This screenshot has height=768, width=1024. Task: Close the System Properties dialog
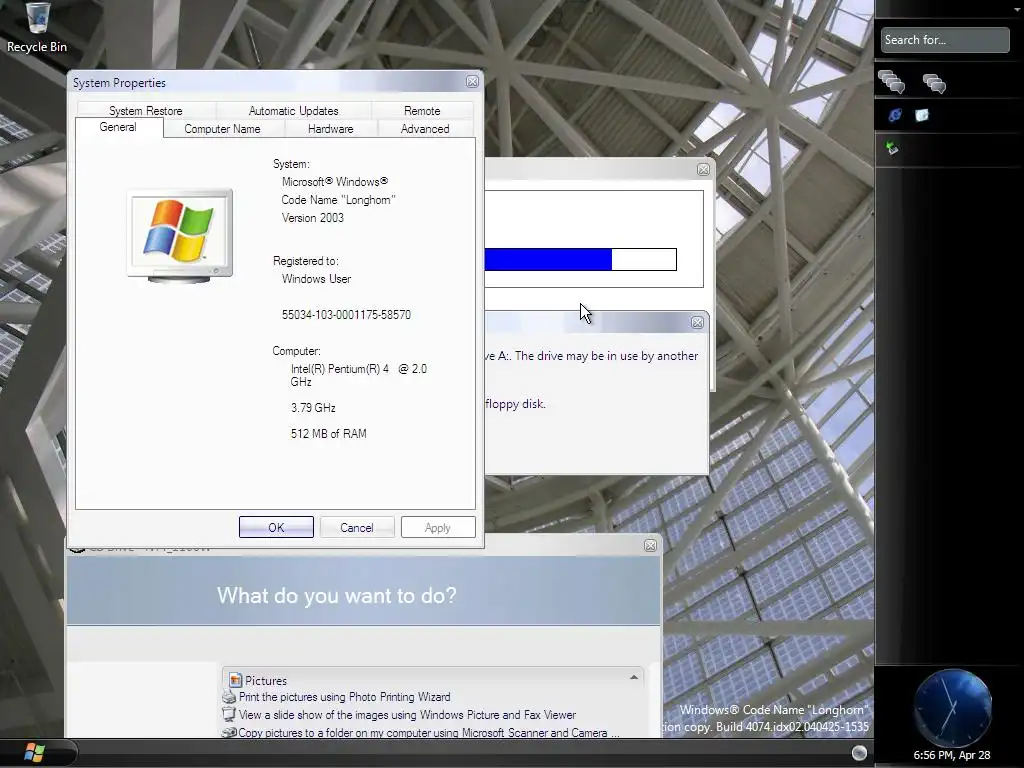tap(472, 82)
